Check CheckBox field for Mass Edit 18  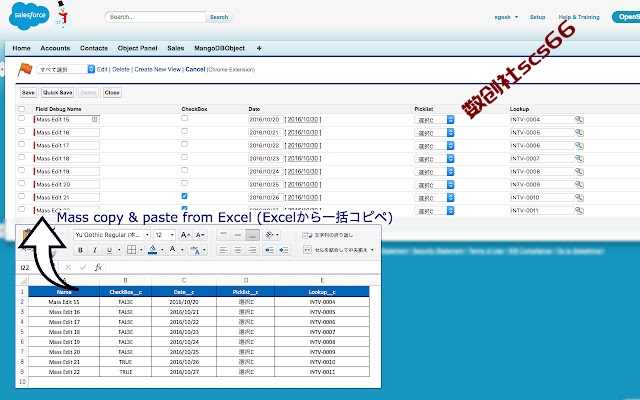[184, 157]
